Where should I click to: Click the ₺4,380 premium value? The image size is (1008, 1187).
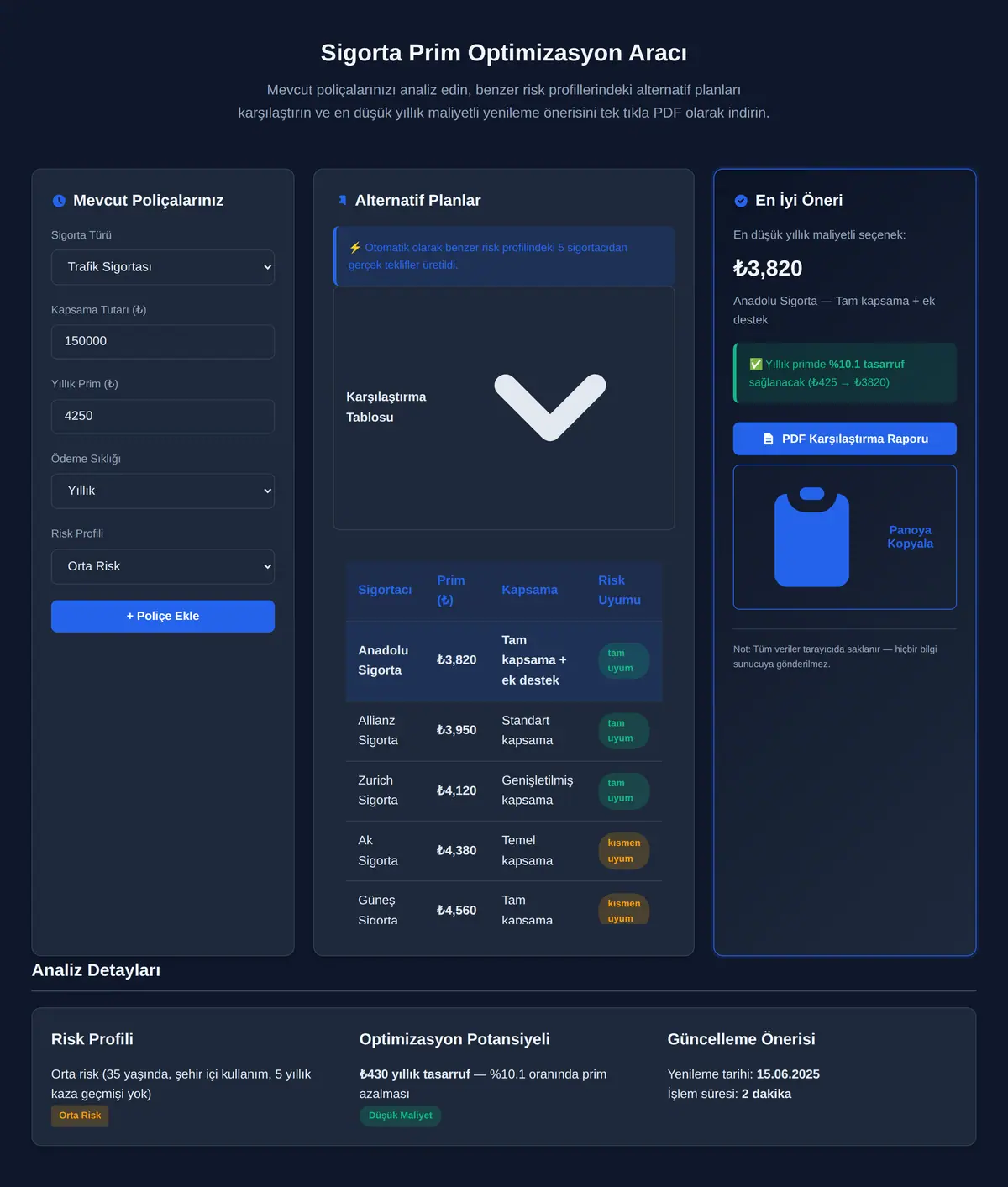[x=456, y=850]
